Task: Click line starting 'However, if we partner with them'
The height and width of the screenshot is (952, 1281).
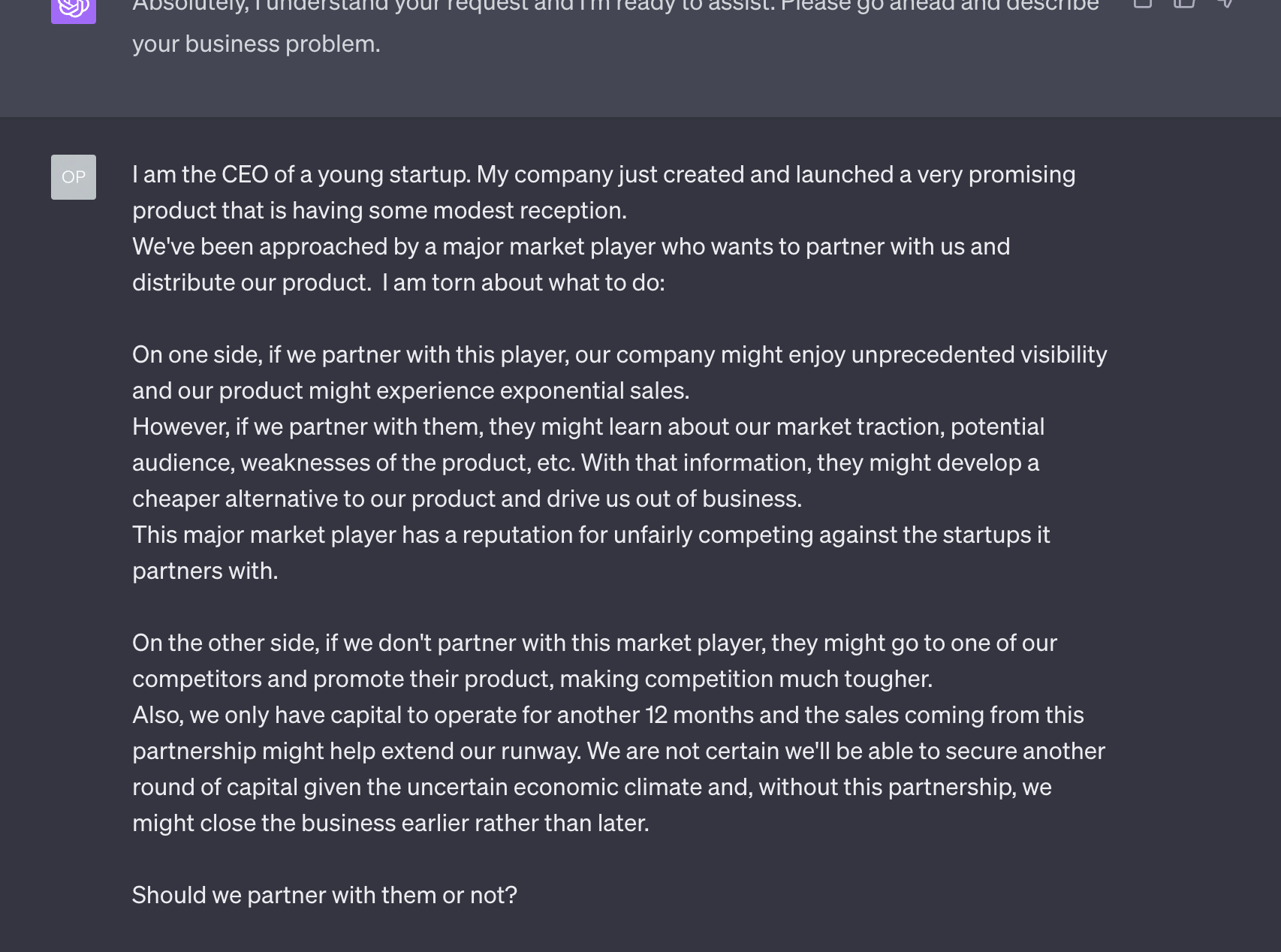Action: [x=588, y=426]
